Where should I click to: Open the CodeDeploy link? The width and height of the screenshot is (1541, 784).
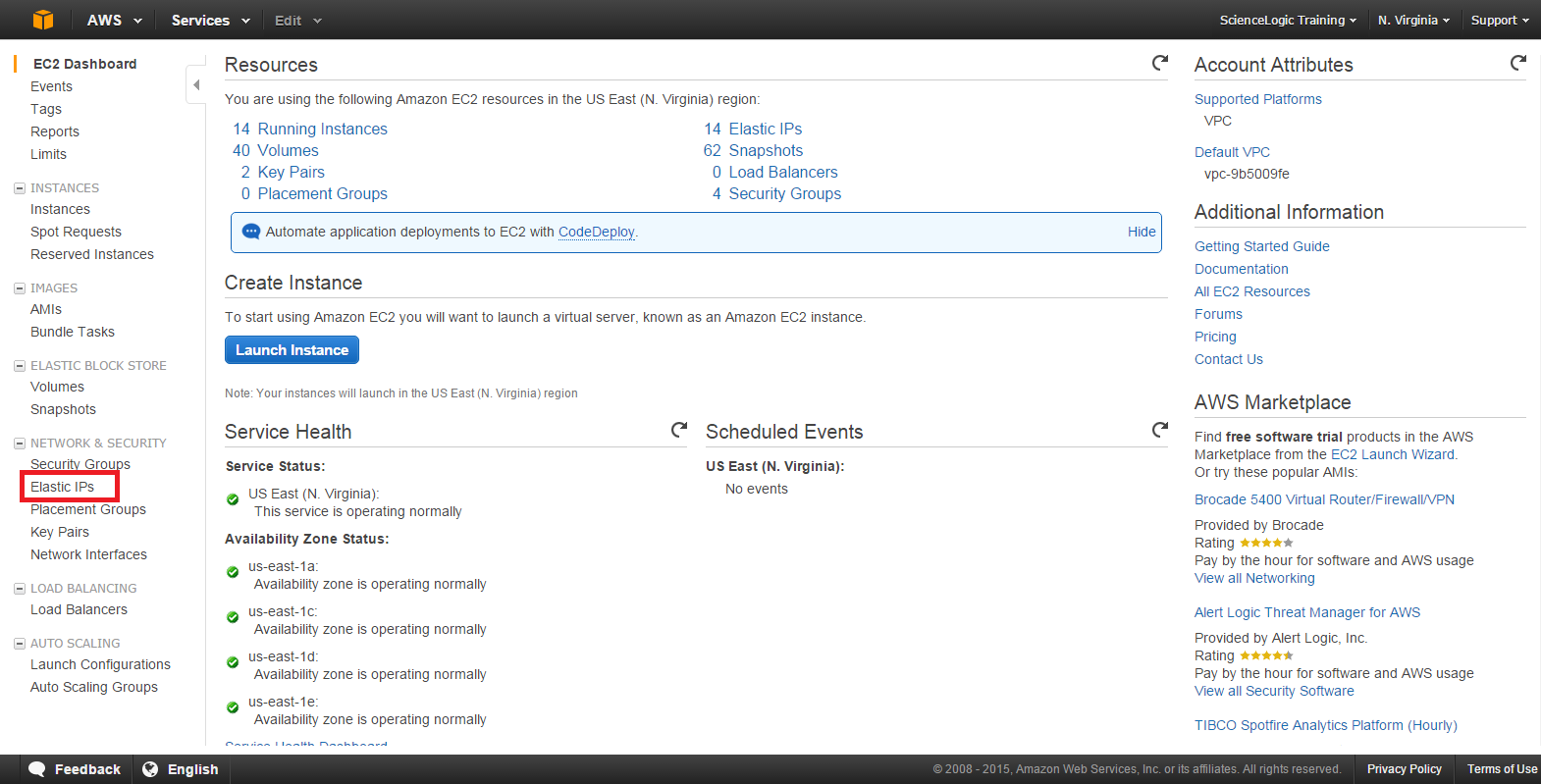[x=597, y=232]
